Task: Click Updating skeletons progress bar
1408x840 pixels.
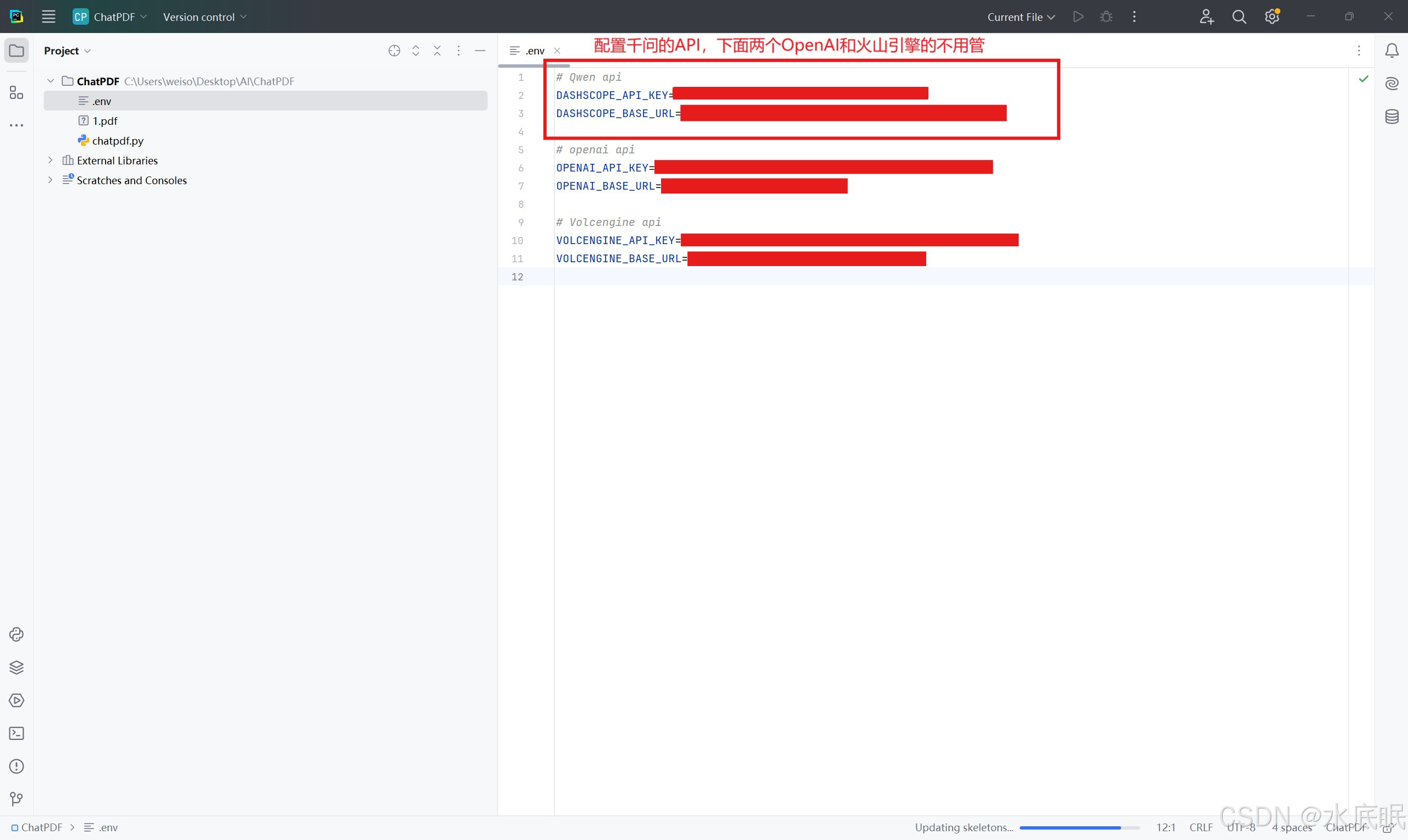Action: click(x=1079, y=828)
